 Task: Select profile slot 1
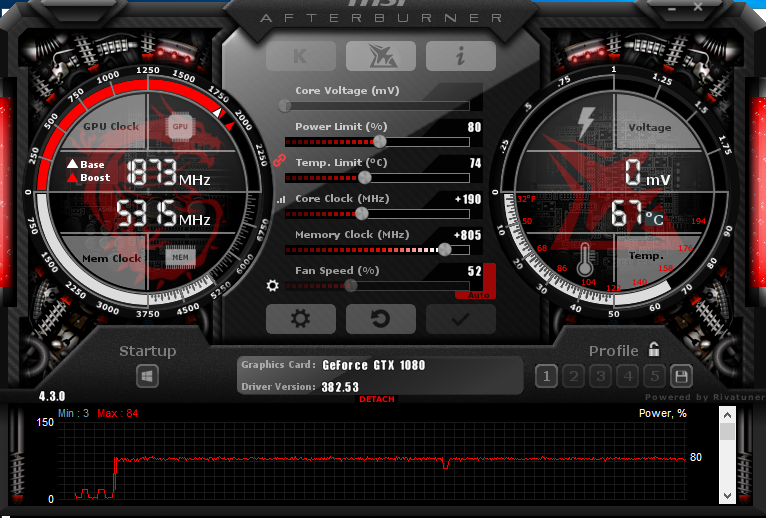(546, 376)
